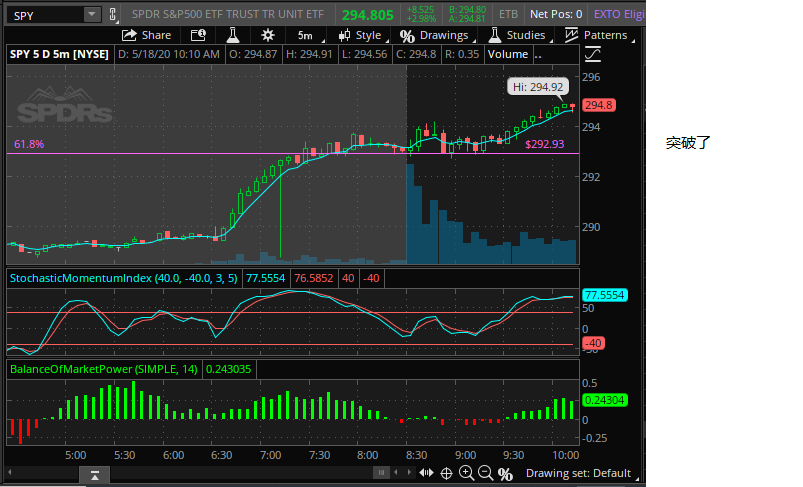Open the flask quick-study icon
Viewport: 803px width, 487px height.
pos(233,35)
